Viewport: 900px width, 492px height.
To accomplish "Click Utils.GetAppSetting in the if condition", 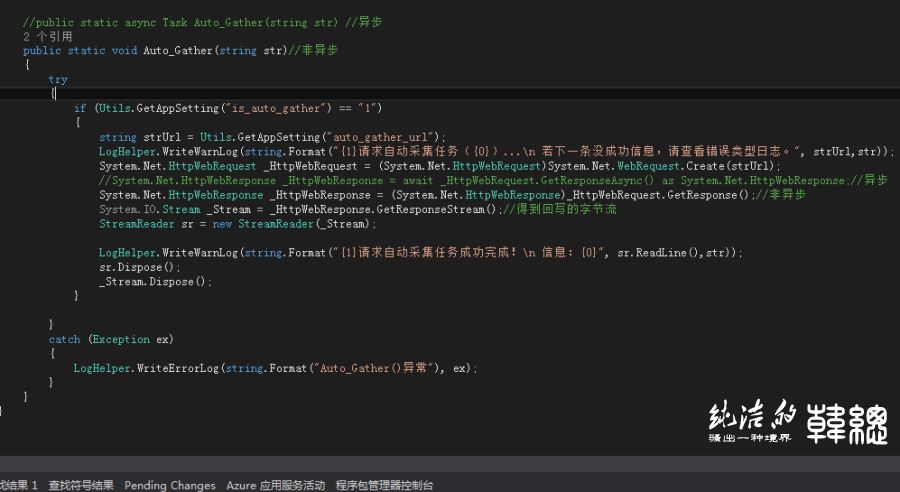I will (x=159, y=108).
